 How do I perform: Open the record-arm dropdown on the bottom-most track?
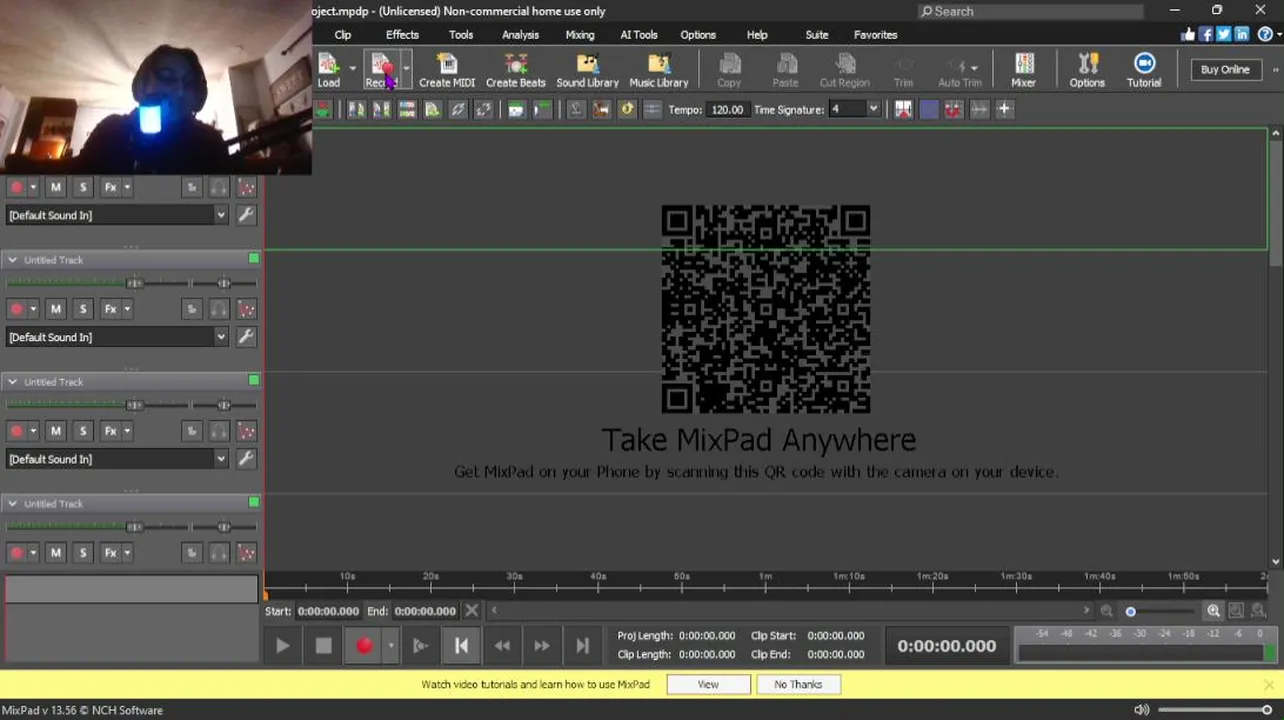point(33,552)
